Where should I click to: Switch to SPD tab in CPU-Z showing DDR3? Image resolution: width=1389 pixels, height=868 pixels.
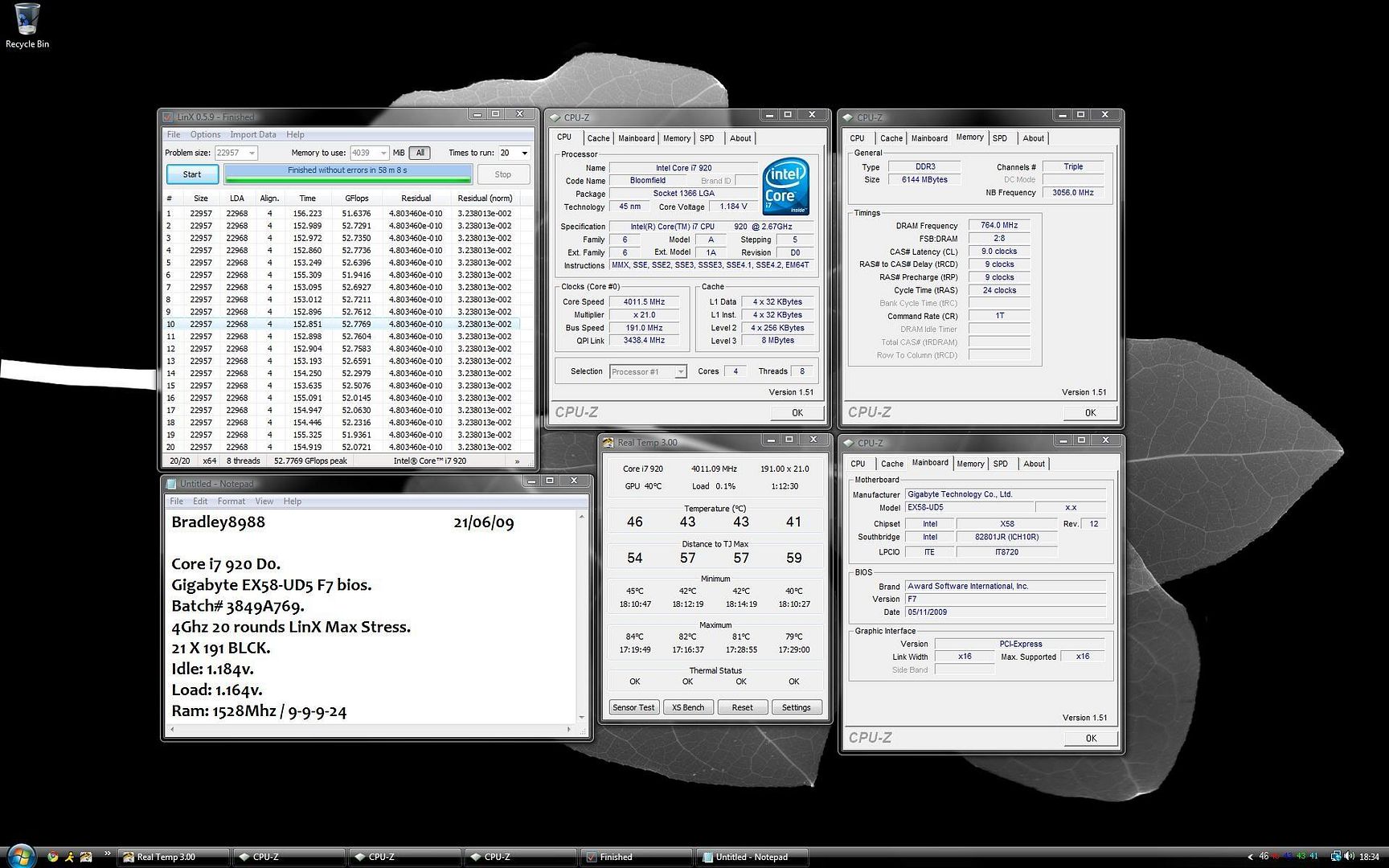coord(999,138)
